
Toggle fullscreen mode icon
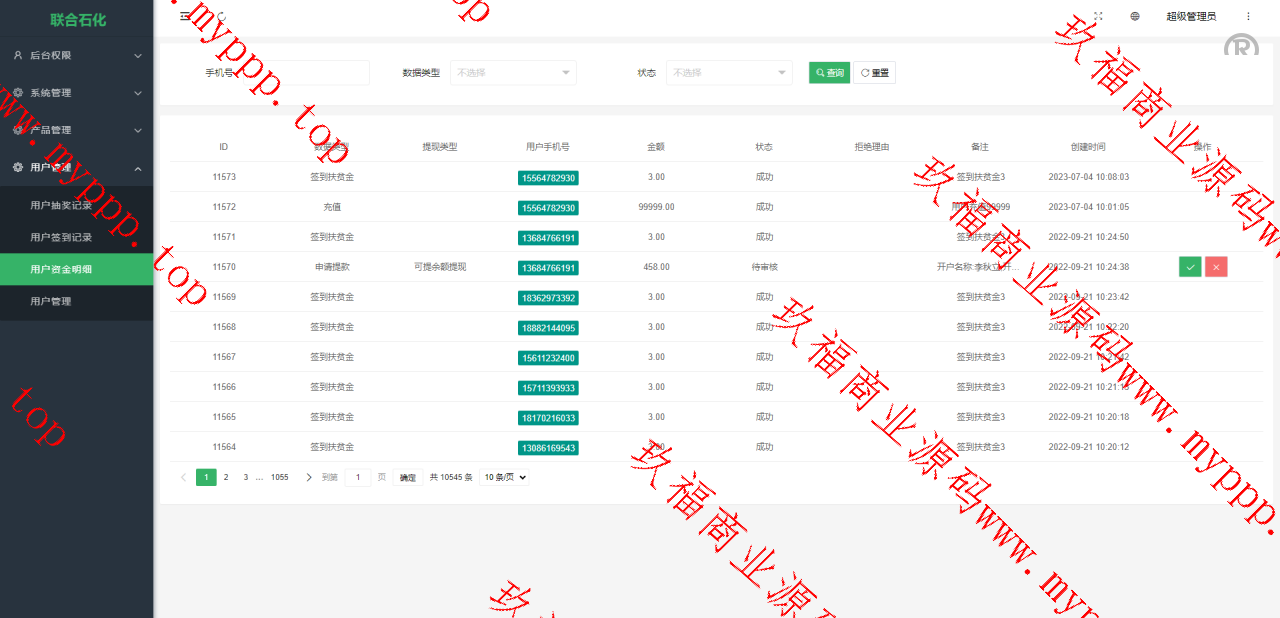coord(1098,16)
